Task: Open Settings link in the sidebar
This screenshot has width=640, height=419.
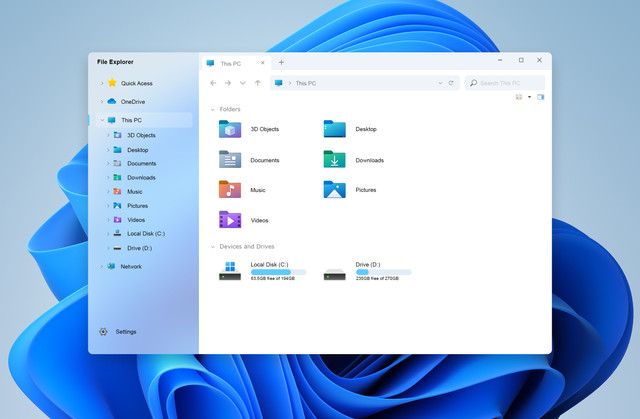Action: point(126,332)
